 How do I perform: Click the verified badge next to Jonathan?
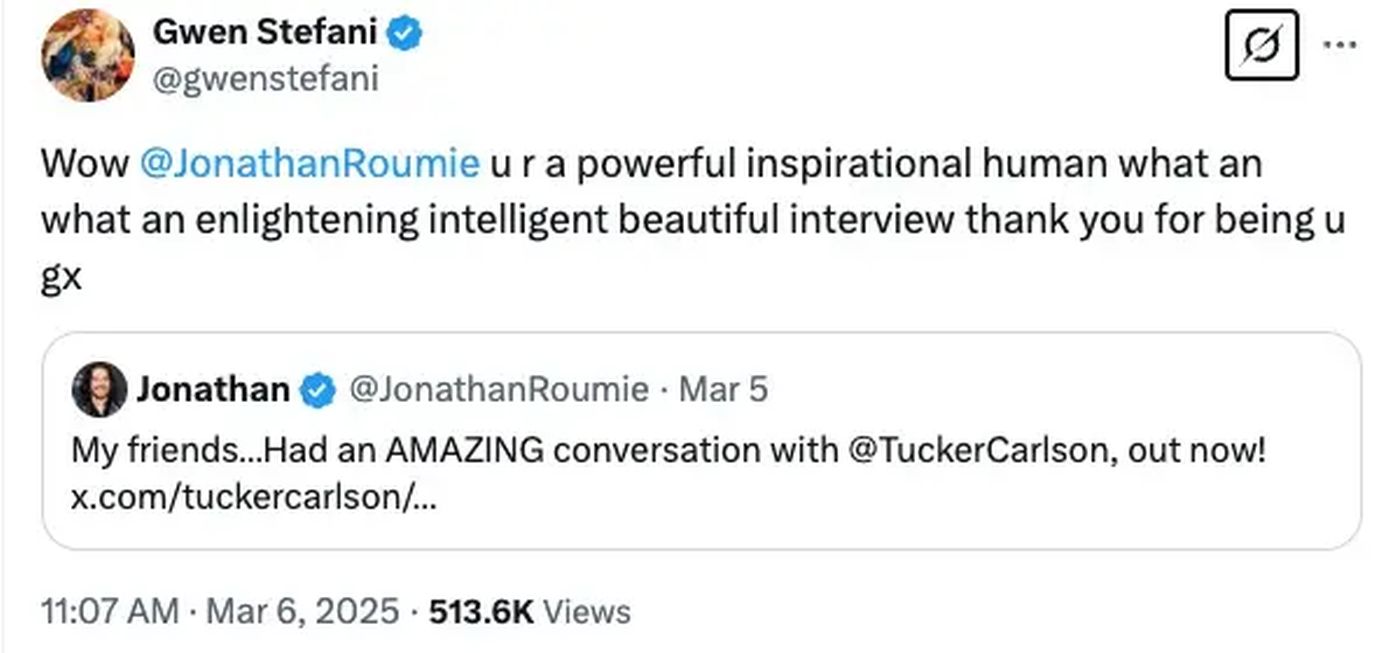pyautogui.click(x=318, y=390)
